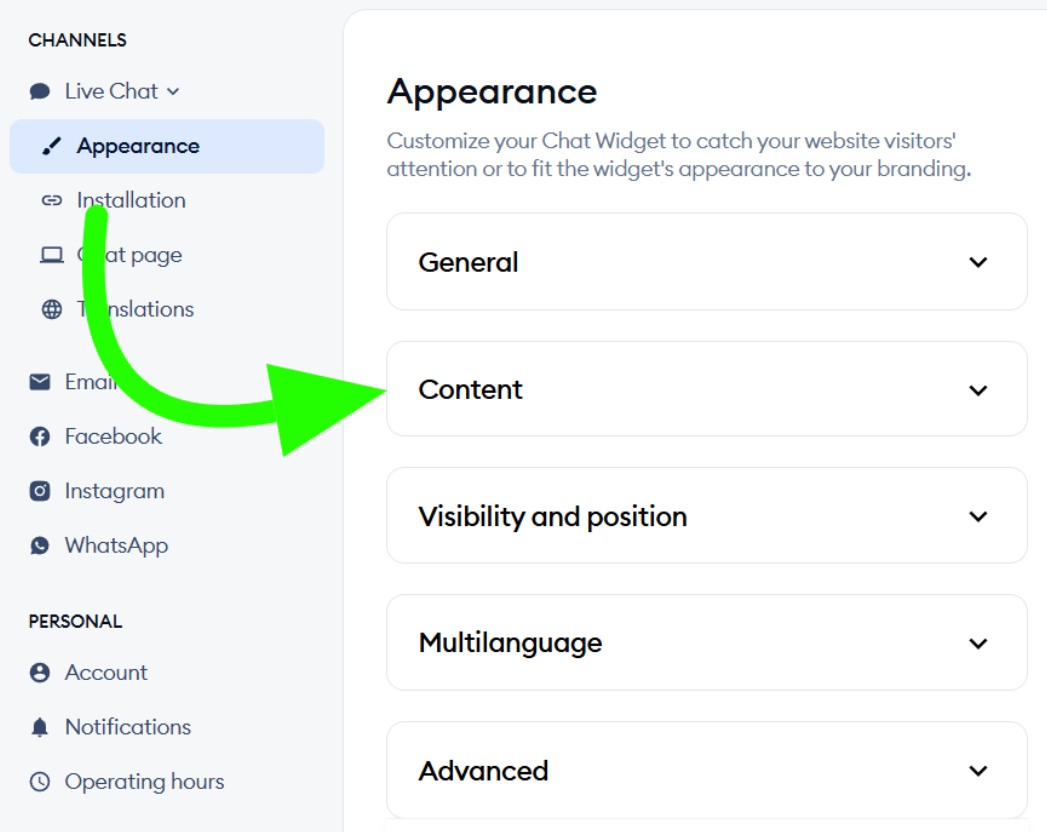Click the Chat page laptop icon

(51, 255)
